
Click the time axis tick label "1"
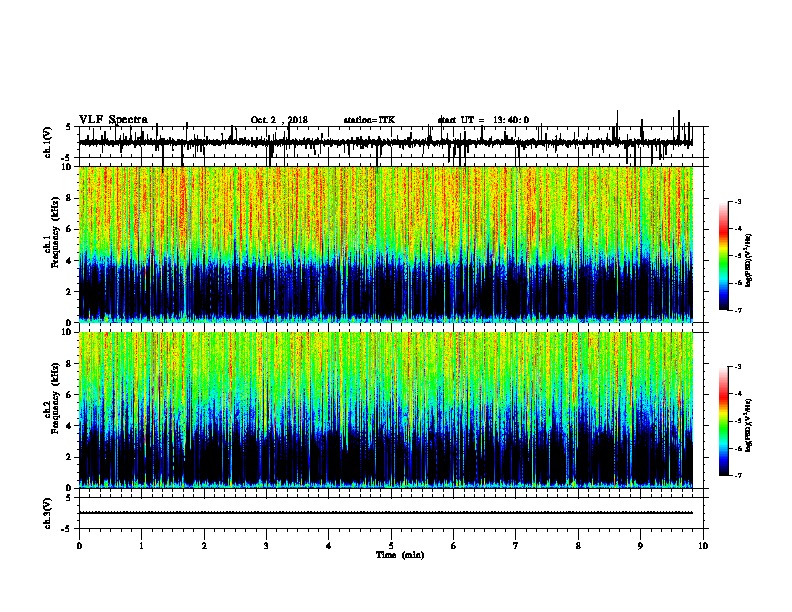(141, 546)
